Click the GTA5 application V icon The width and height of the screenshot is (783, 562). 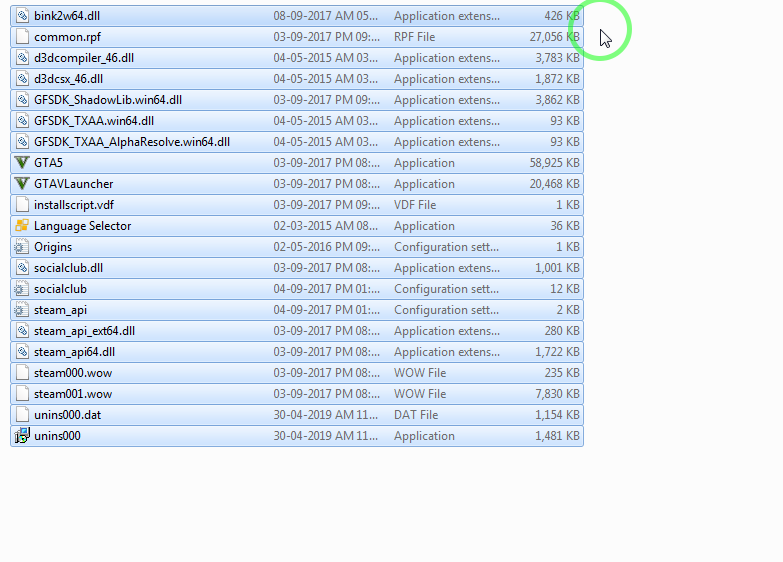(22, 163)
